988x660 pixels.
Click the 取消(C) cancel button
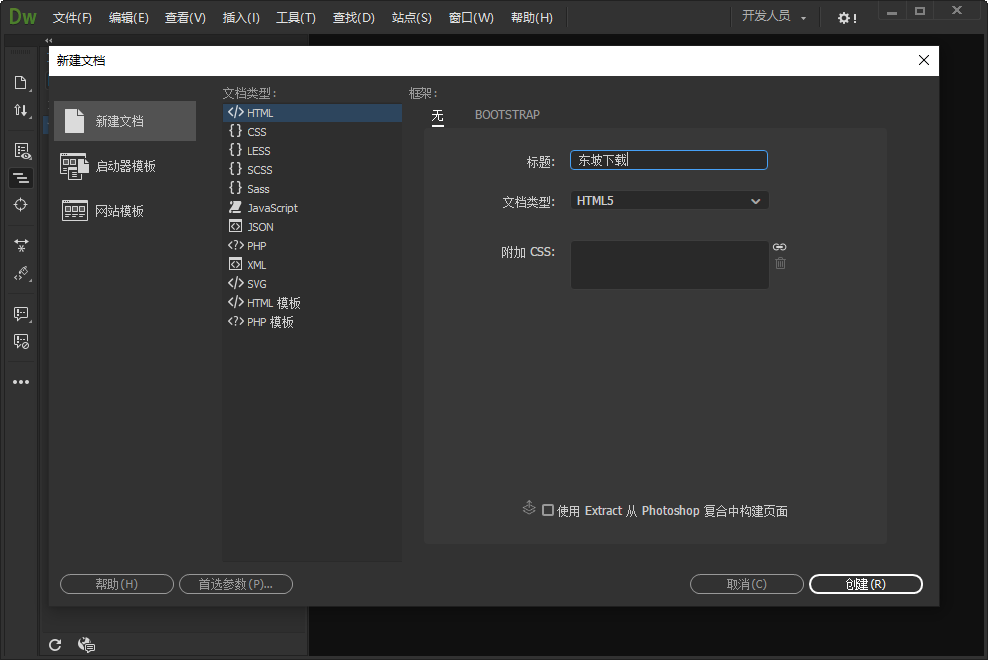pyautogui.click(x=747, y=584)
